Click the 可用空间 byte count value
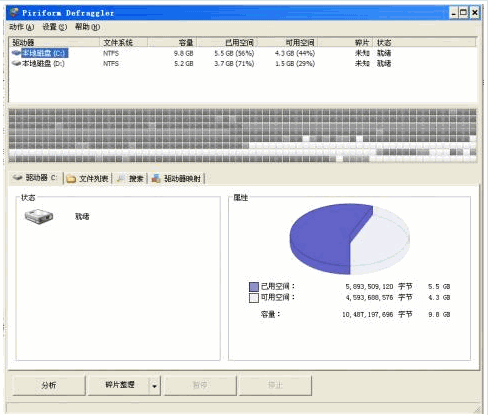Viewport: 488px width, 415px height. click(x=369, y=298)
